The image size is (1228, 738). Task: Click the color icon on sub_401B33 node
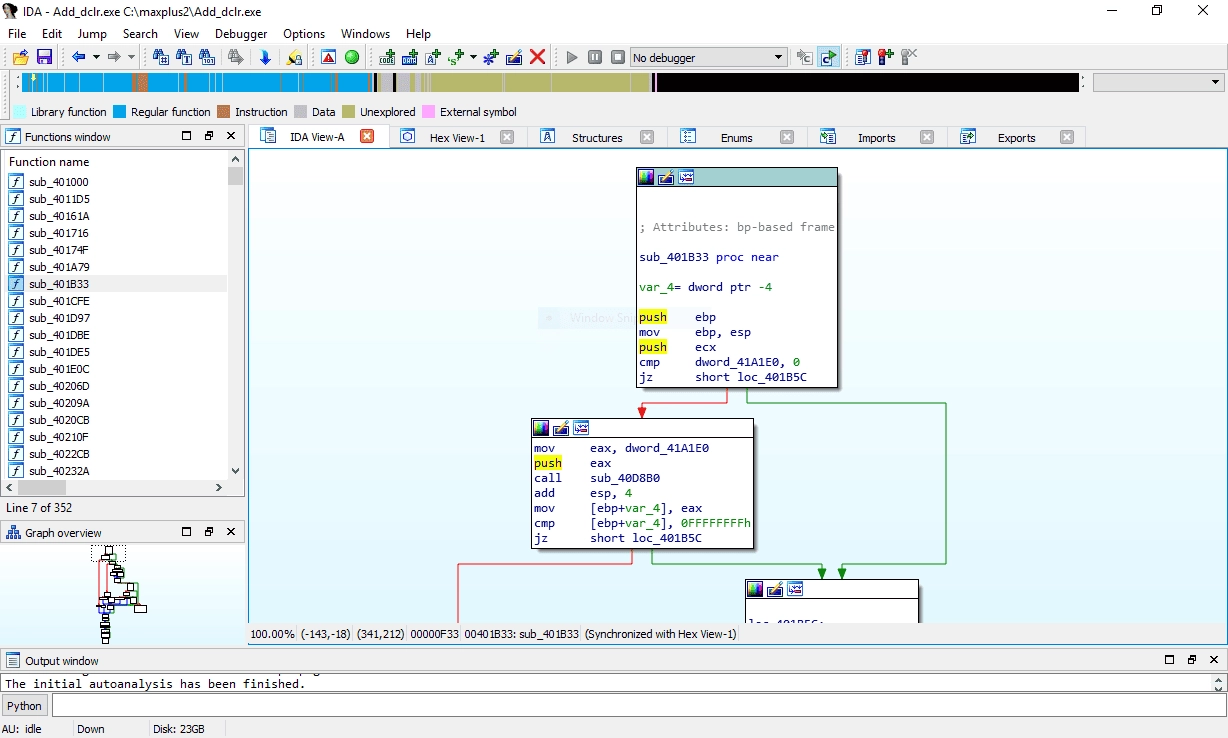point(646,177)
